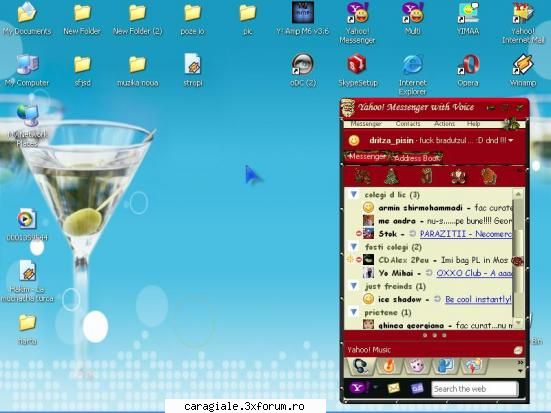The width and height of the screenshot is (551, 413).
Task: Run the SkypeSetup installer icon
Action: 357,70
